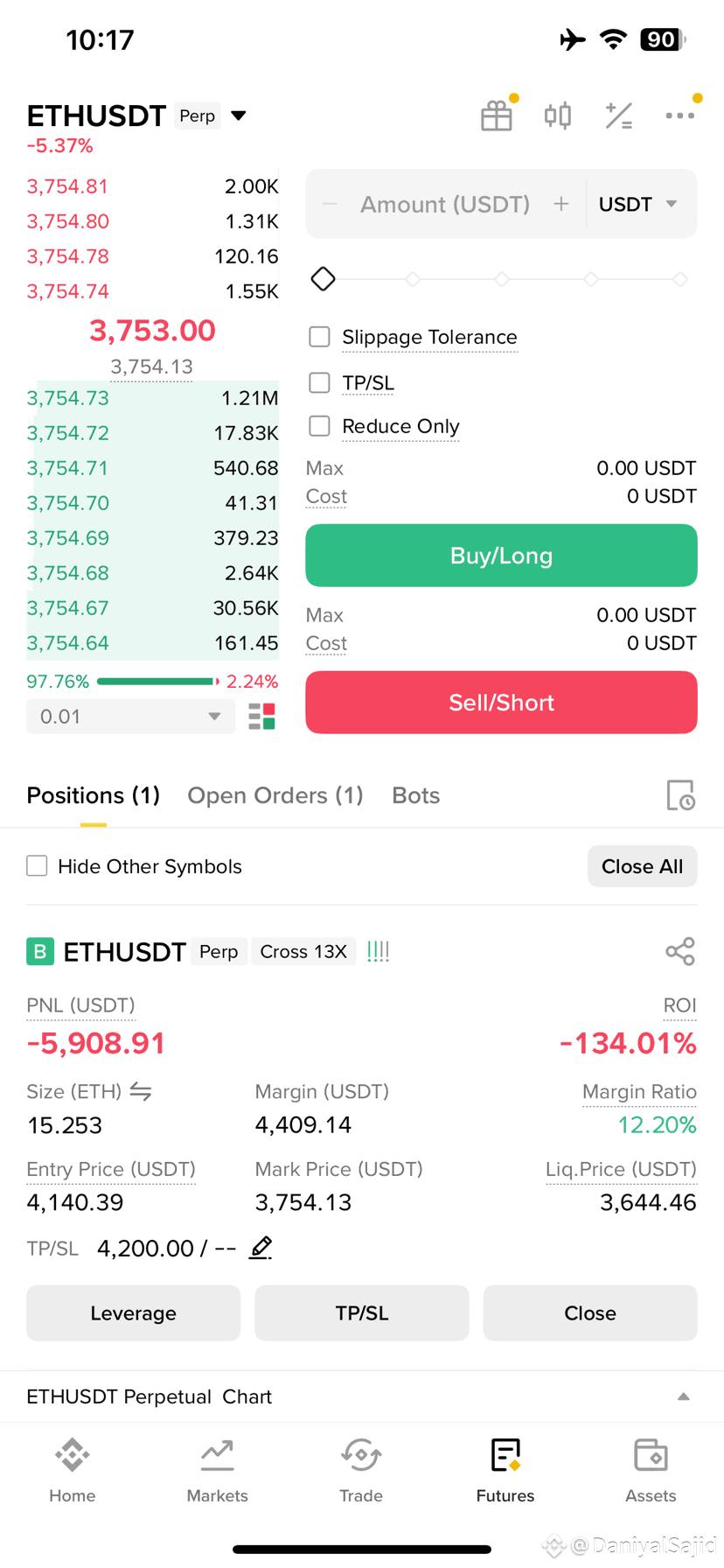Switch to the Open Orders (1) tab
The width and height of the screenshot is (724, 1568).
(275, 795)
